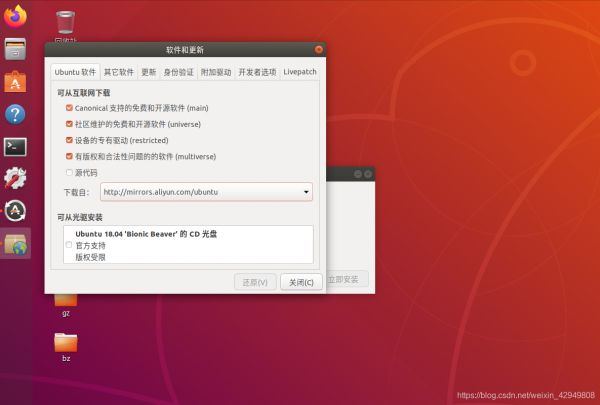The width and height of the screenshot is (600, 405).
Task: Open the bz folder on desktop
Action: click(66, 347)
